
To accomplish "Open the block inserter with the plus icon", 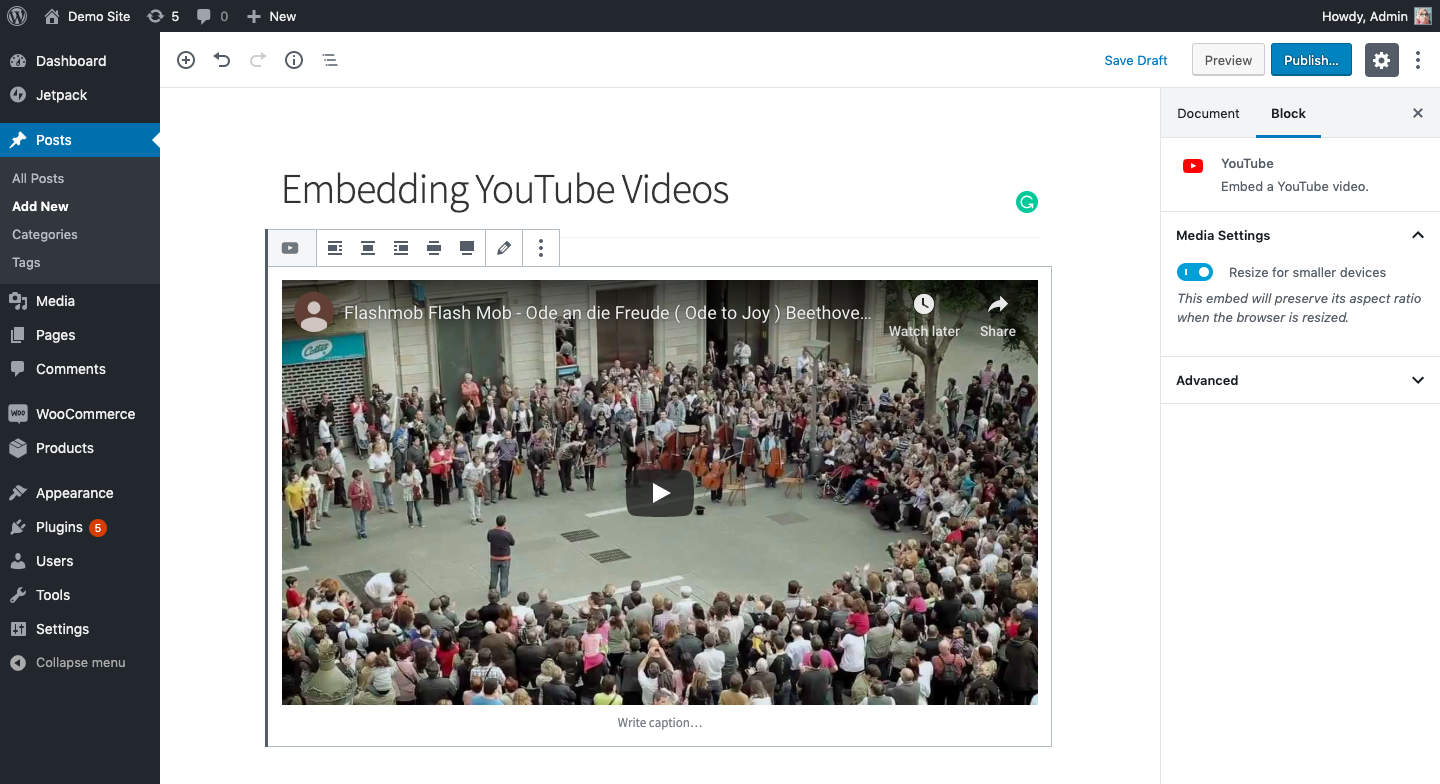I will (186, 60).
